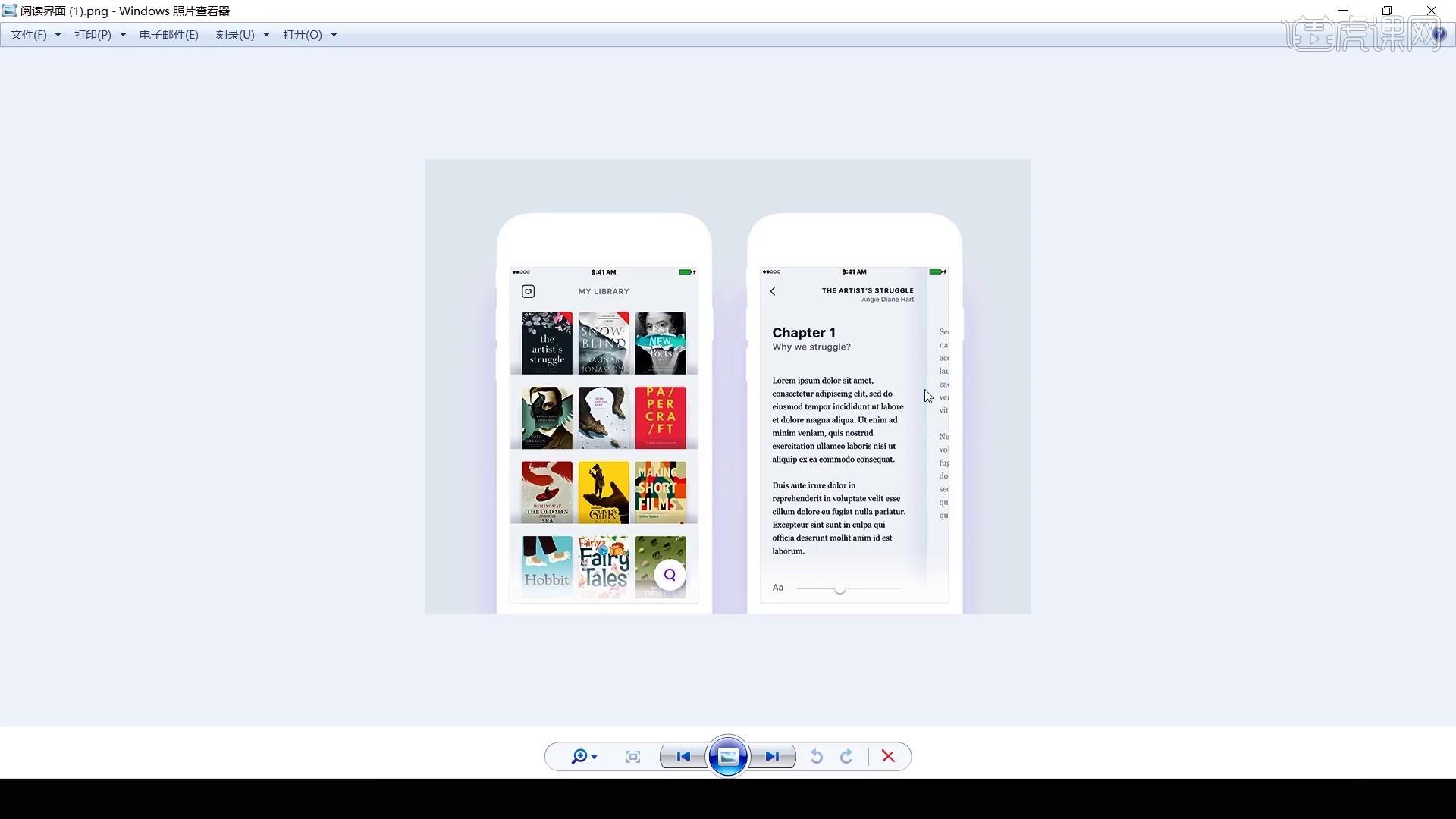This screenshot has height=819, width=1456.
Task: Open the 电子邮件(E) menu item
Action: (169, 35)
